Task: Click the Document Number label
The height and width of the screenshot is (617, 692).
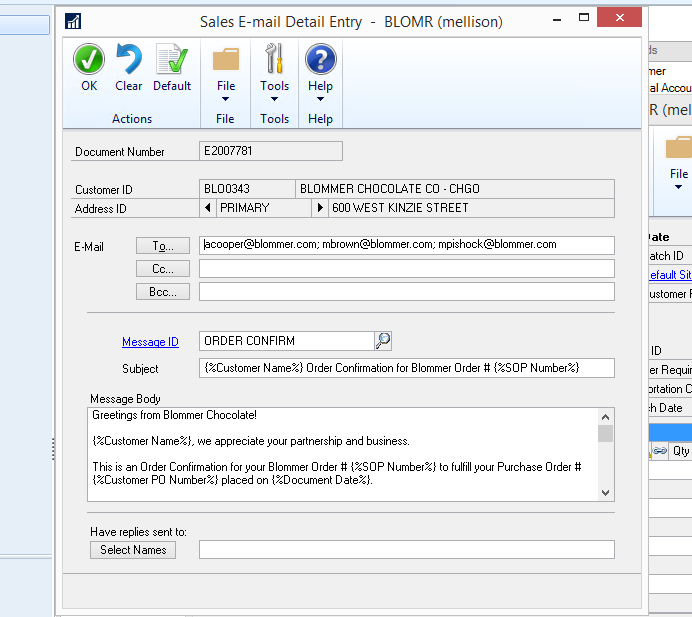Action: pos(120,152)
